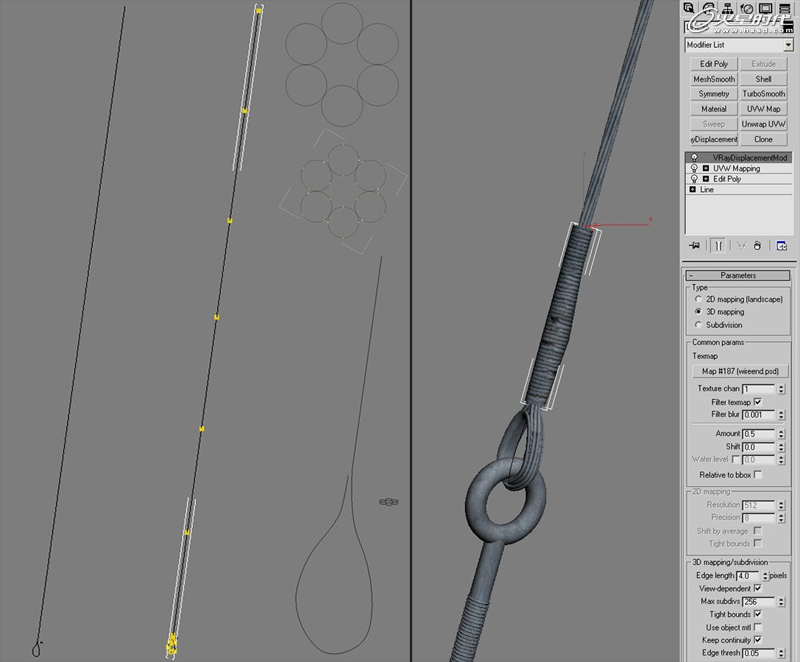
Task: Expand the UVW Mapping modifier entry
Action: (x=707, y=167)
